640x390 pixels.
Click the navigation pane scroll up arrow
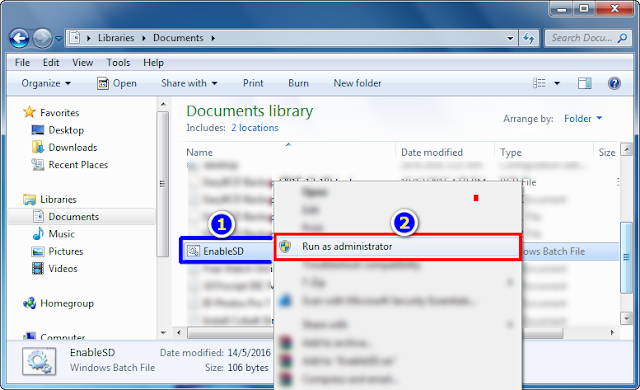(163, 104)
